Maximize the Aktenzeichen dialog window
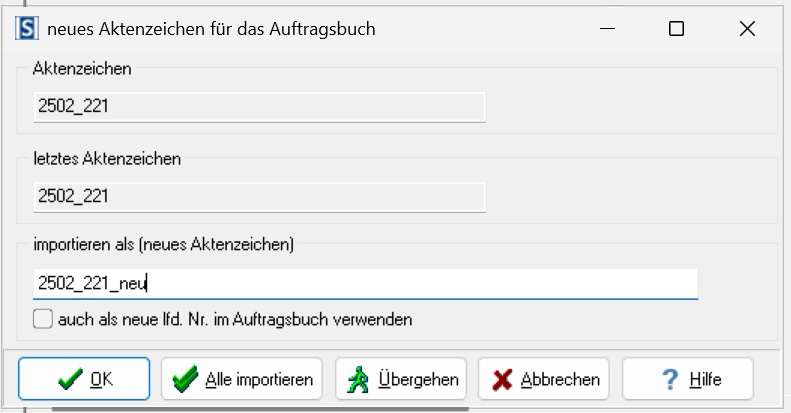791x413 pixels. tap(676, 29)
